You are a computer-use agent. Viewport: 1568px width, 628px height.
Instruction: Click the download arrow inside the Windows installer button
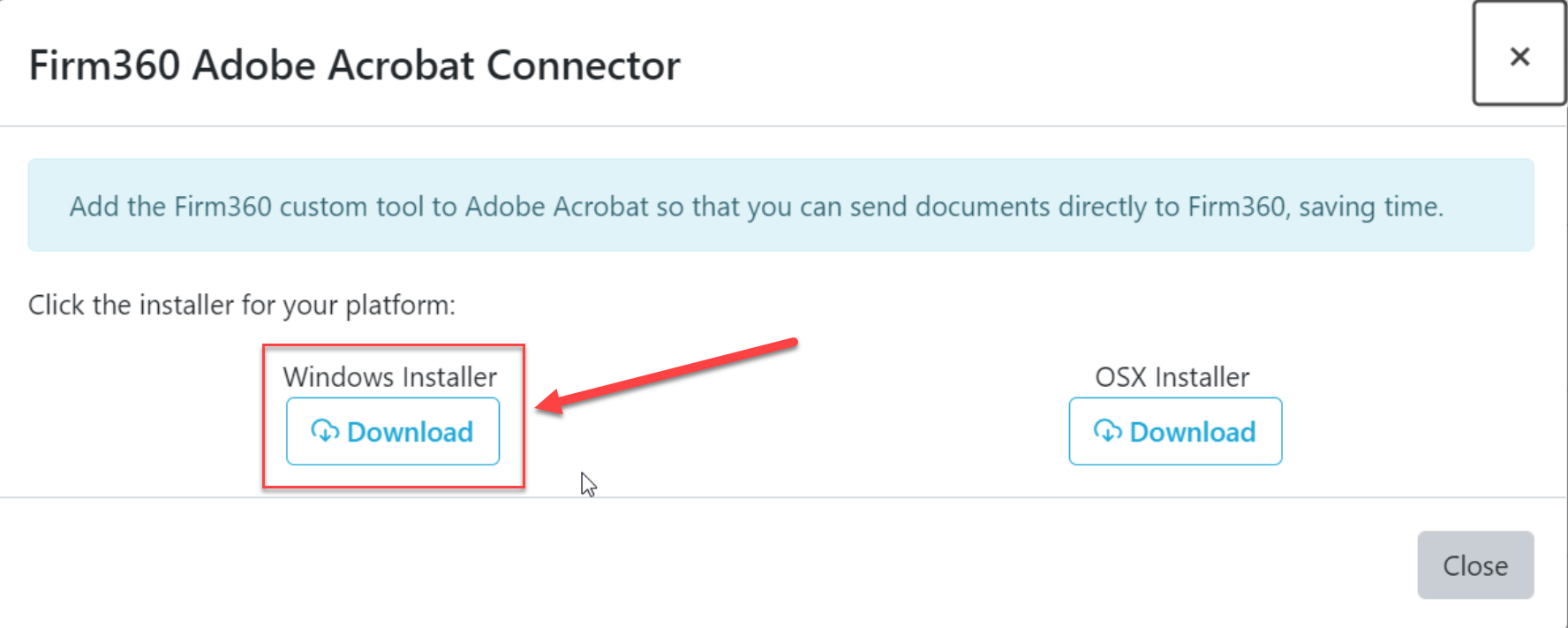(x=325, y=432)
